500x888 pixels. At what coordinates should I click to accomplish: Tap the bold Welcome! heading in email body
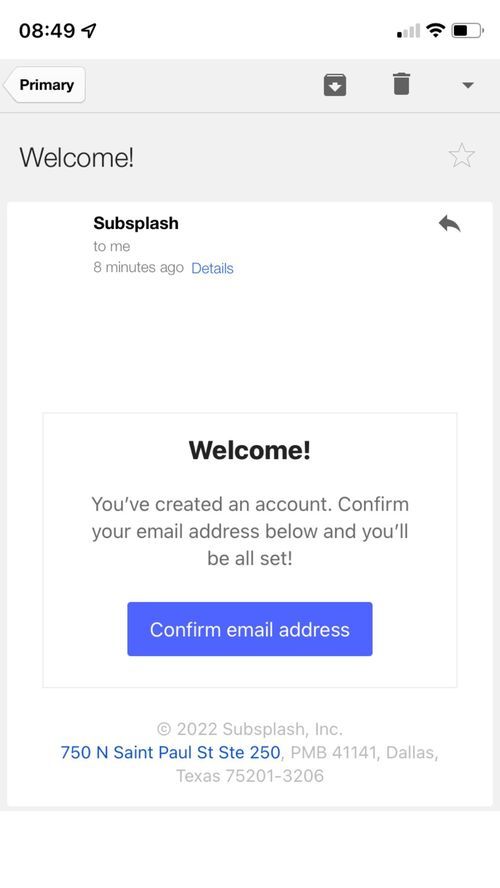tap(250, 450)
